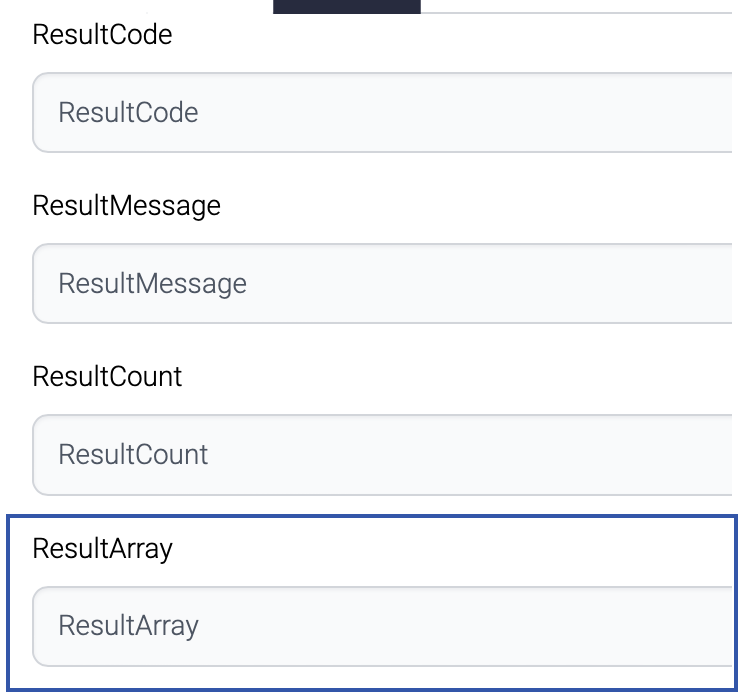Click the ResultArray label text

coord(102,548)
